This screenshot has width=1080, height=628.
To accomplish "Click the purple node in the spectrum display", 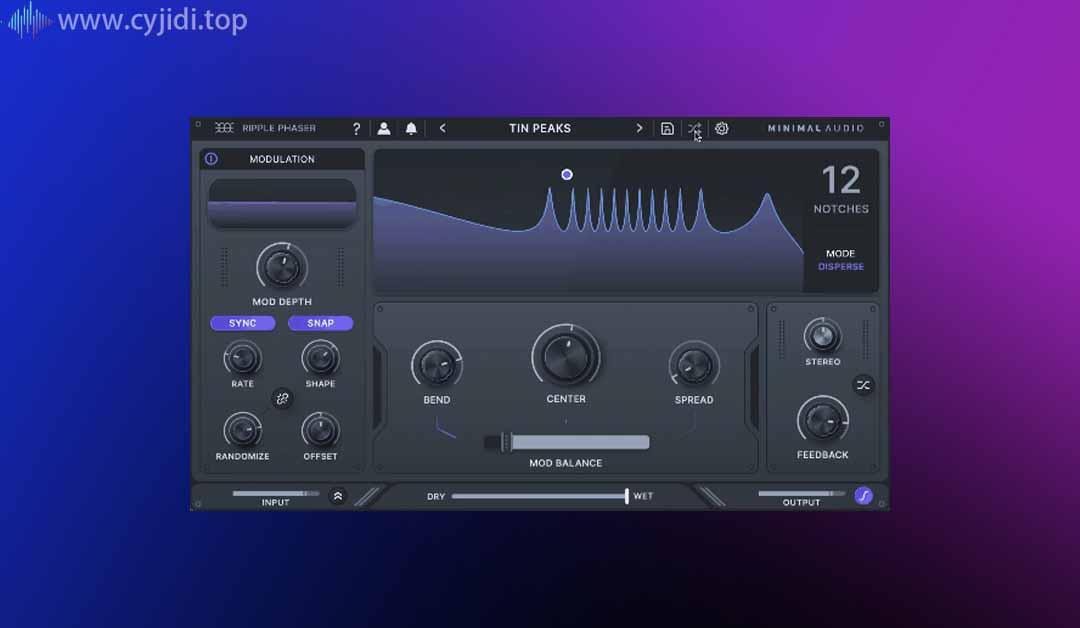I will (566, 175).
